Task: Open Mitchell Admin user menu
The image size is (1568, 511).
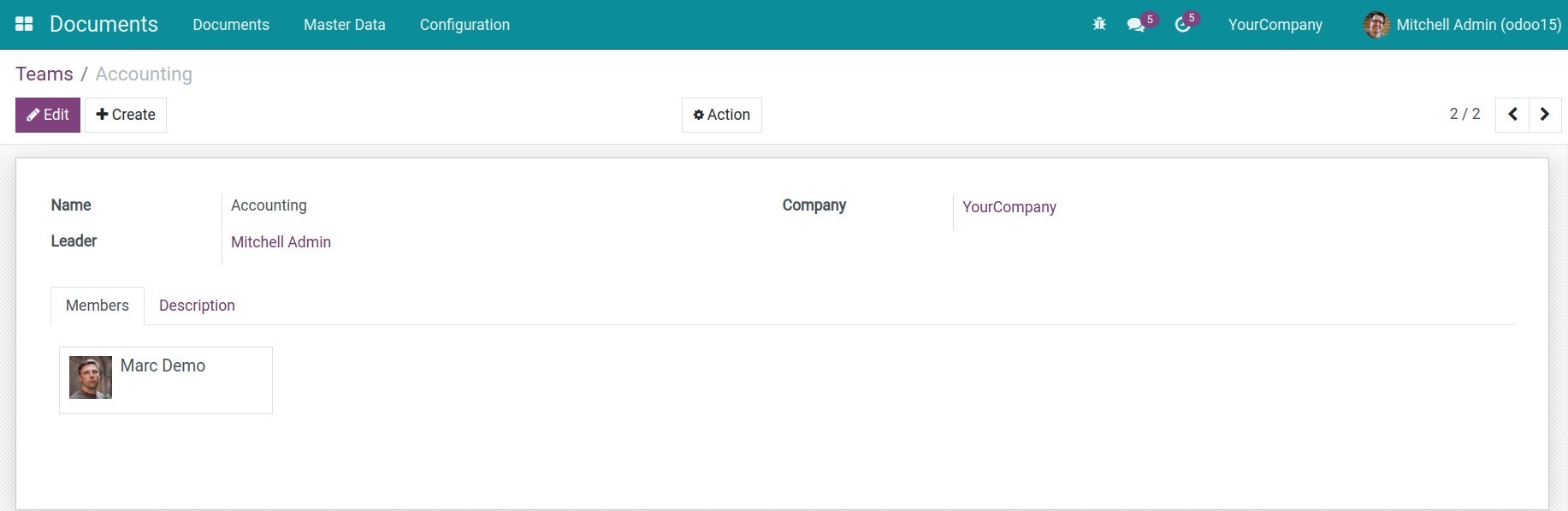Action: (x=1478, y=25)
